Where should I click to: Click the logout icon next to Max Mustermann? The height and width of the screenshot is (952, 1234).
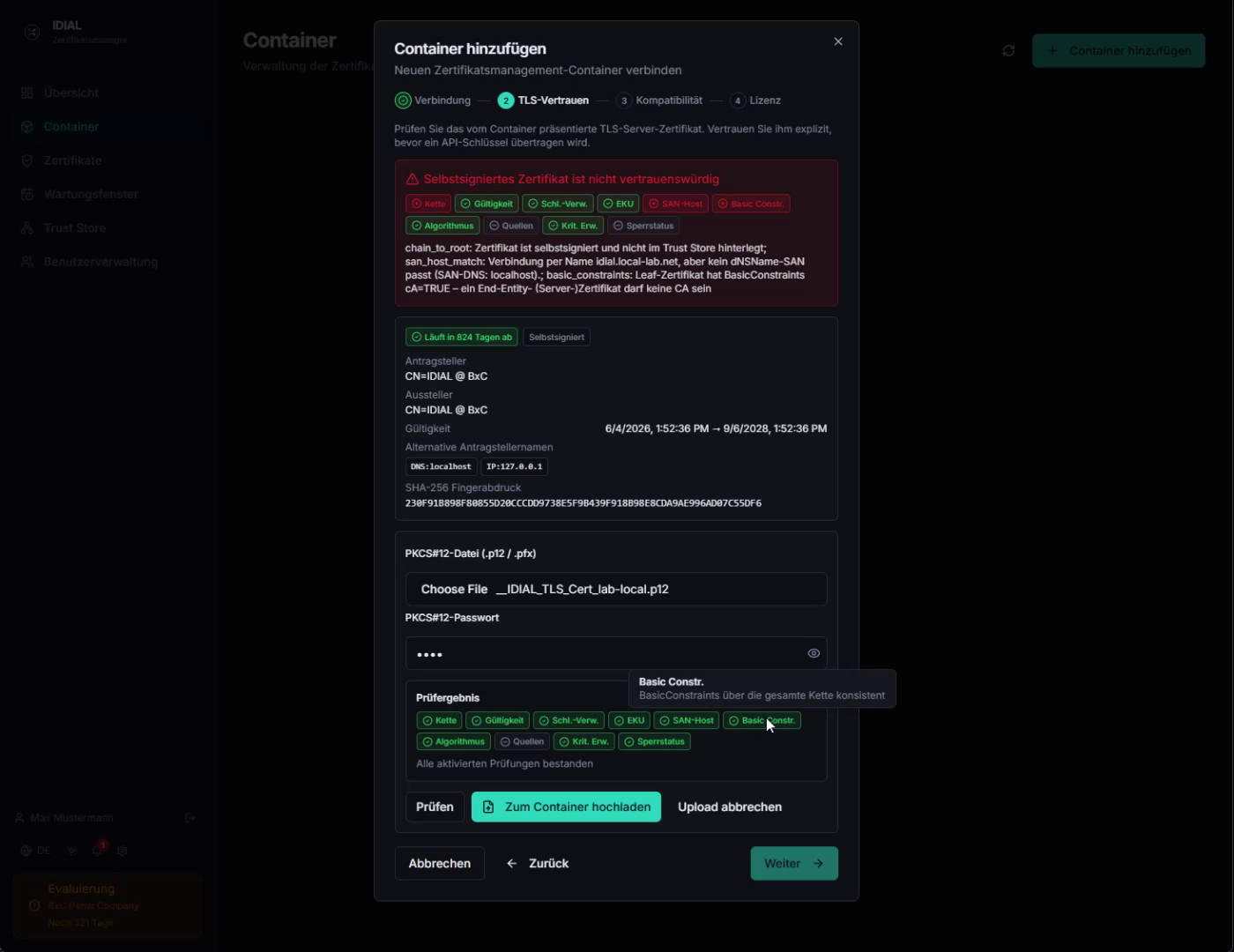(x=190, y=817)
